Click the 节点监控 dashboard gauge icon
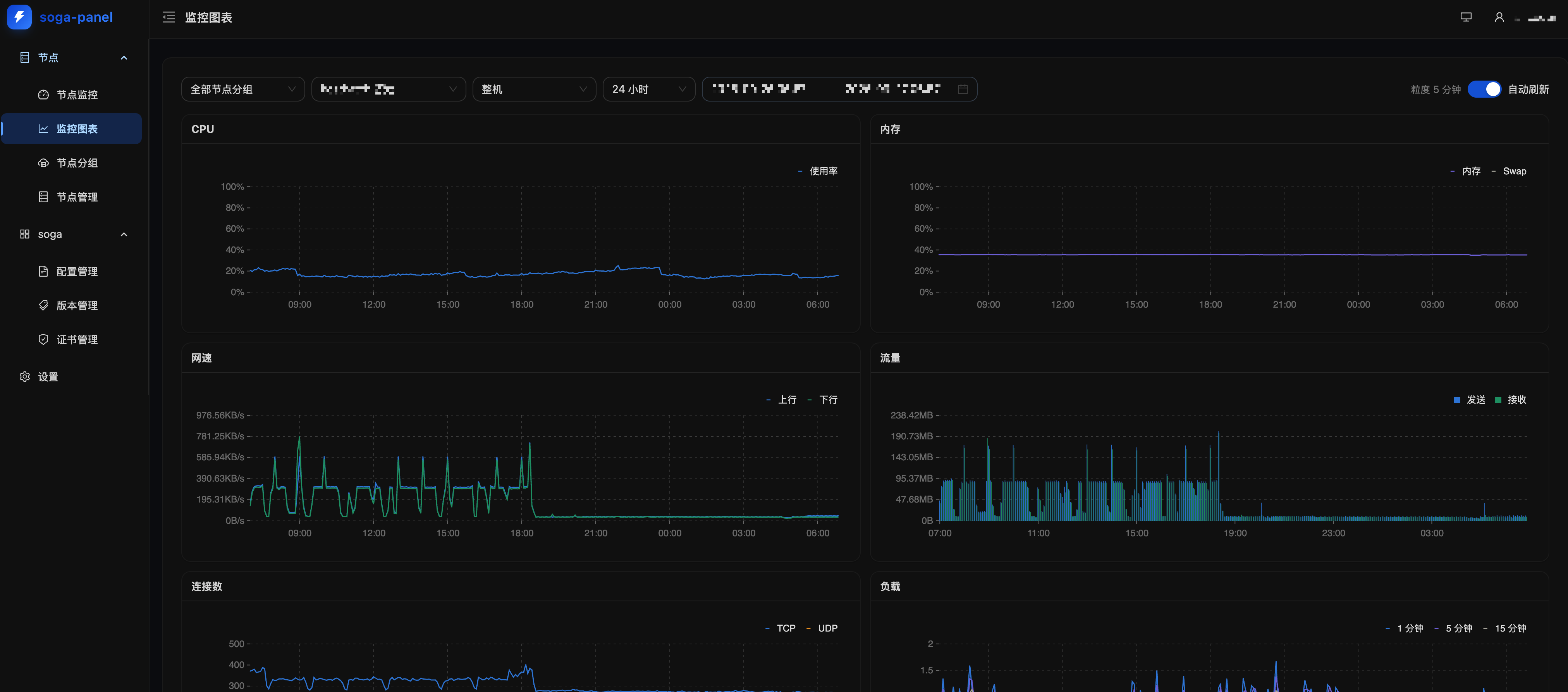 point(43,95)
